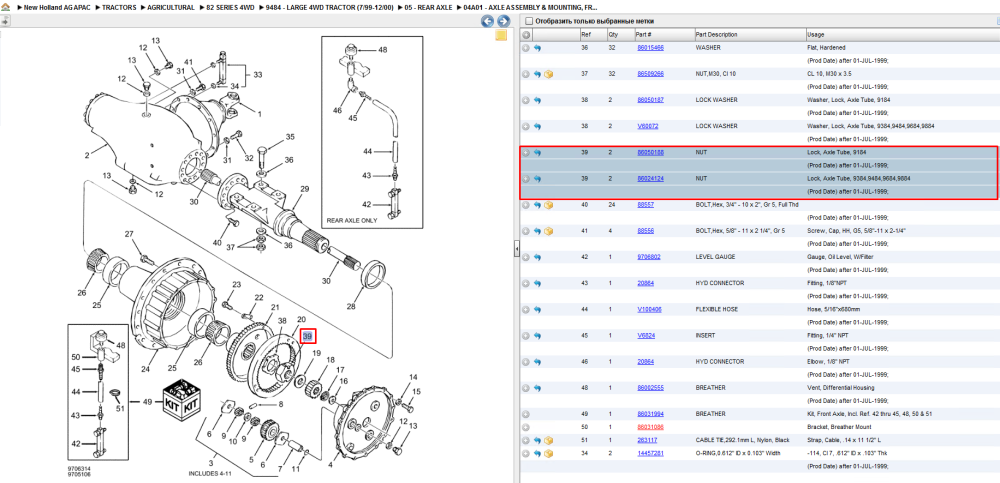This screenshot has height=483, width=1000.
Task: Click the header circle icon beside Ref column
Action: (526, 34)
